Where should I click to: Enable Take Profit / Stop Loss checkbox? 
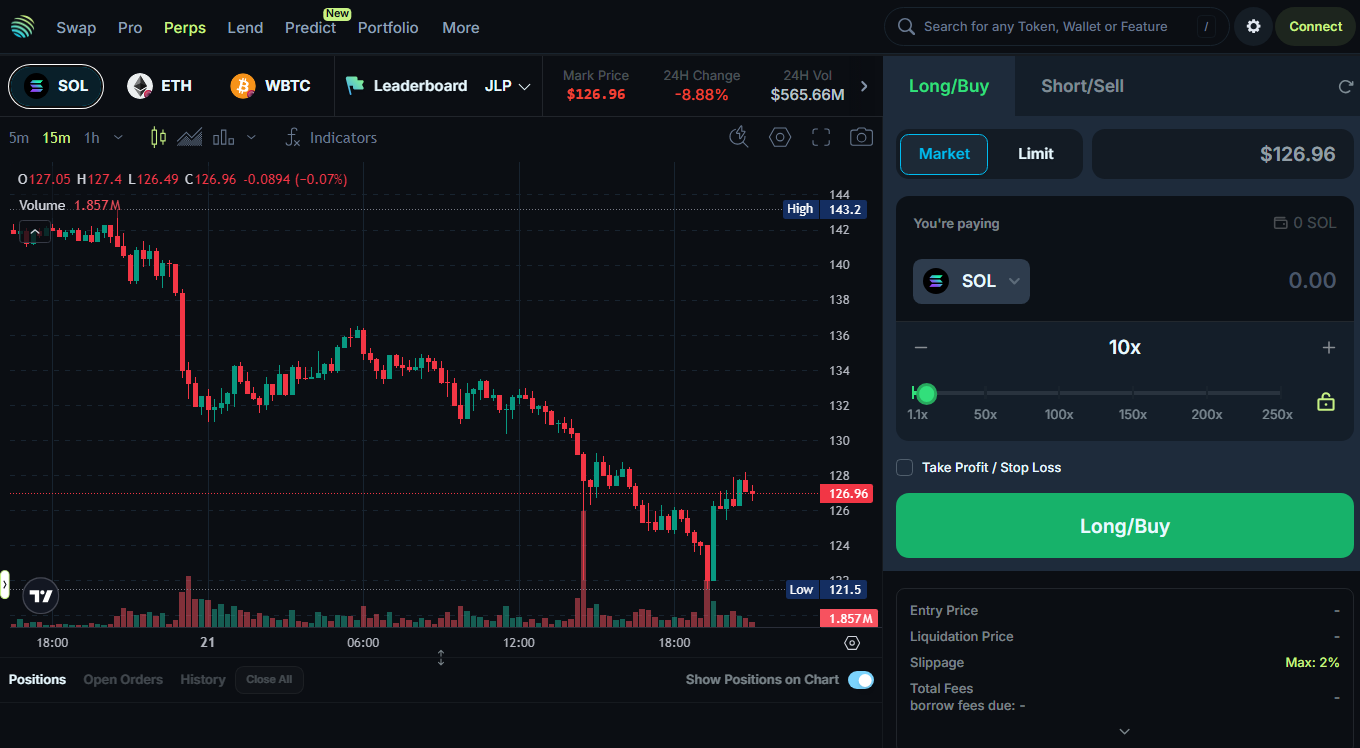tap(905, 468)
